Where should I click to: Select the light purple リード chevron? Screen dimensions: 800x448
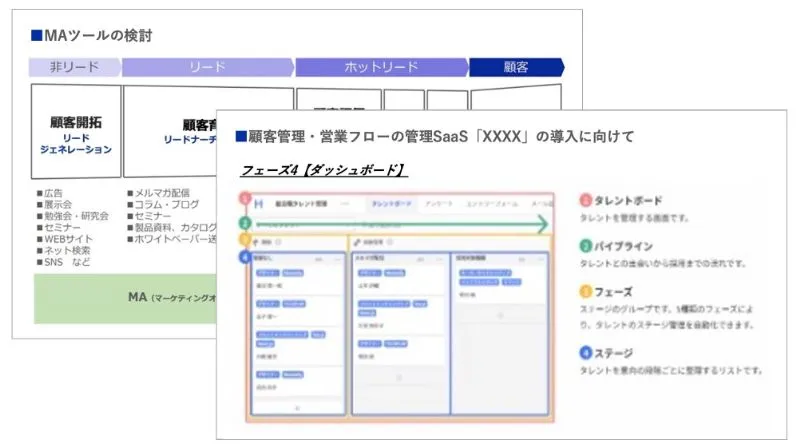click(208, 67)
